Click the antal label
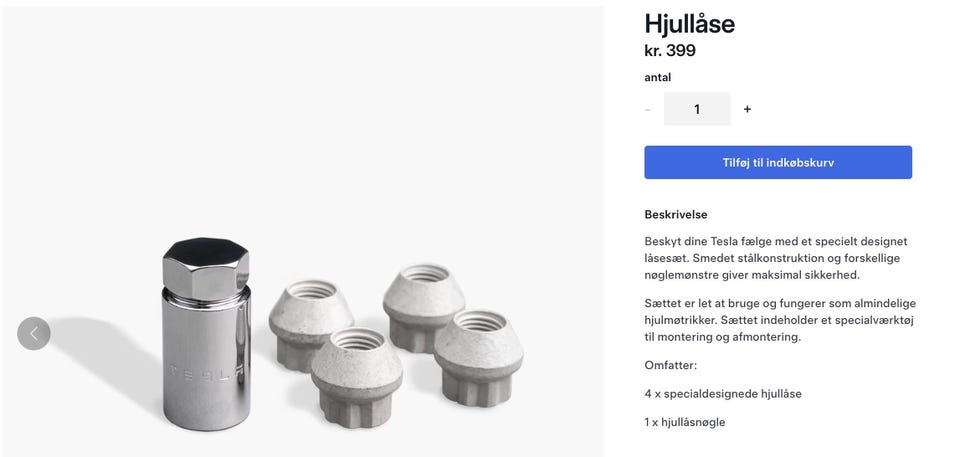The image size is (960, 457). (658, 78)
